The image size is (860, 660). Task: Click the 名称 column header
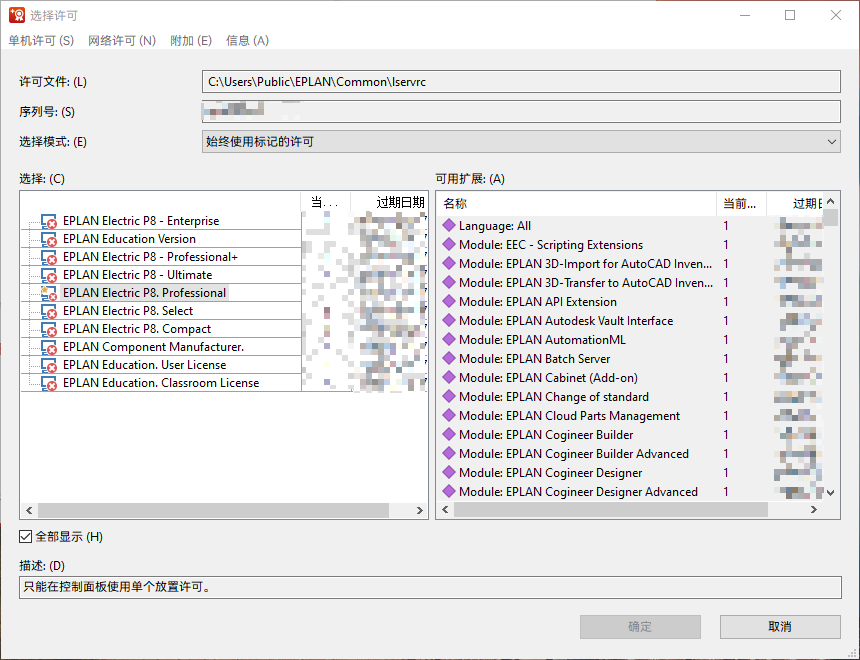tap(577, 204)
